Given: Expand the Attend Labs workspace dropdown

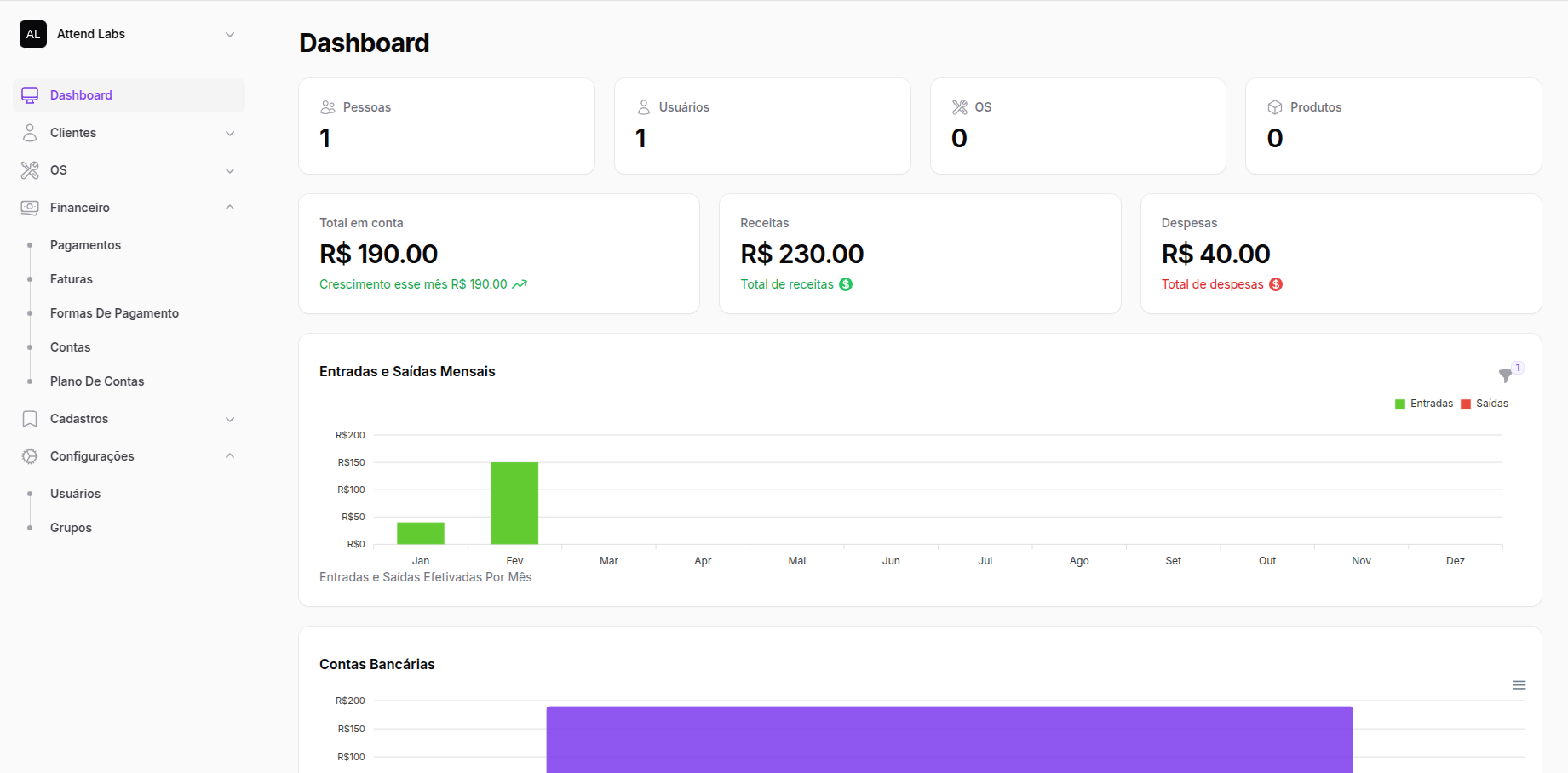Looking at the screenshot, I should 230,35.
